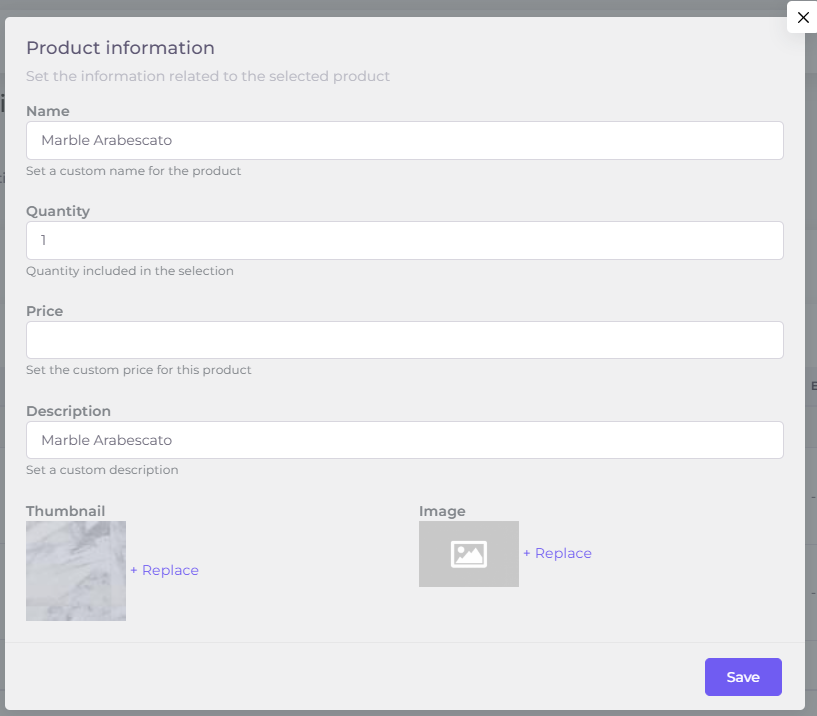Click the Product information heading
This screenshot has width=817, height=716.
coord(120,48)
